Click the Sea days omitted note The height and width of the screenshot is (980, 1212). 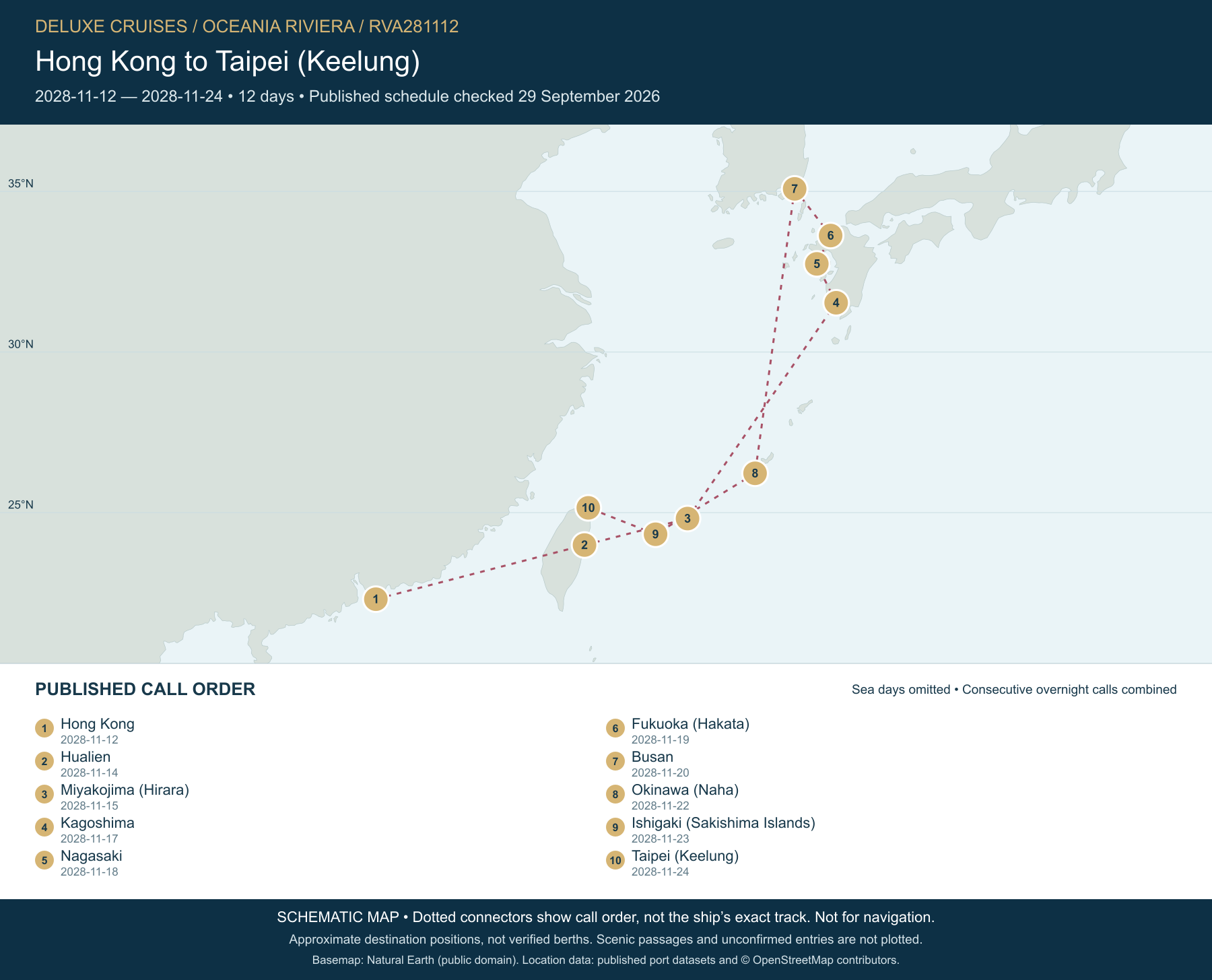[1014, 690]
